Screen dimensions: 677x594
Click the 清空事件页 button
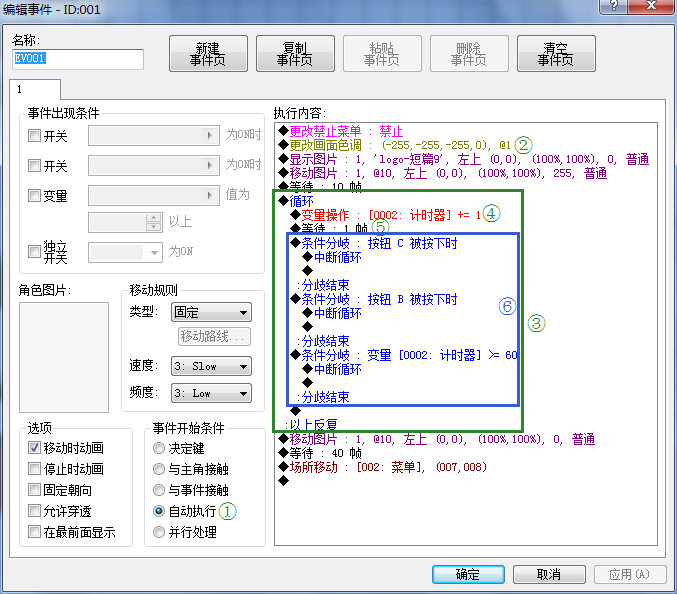coord(555,53)
